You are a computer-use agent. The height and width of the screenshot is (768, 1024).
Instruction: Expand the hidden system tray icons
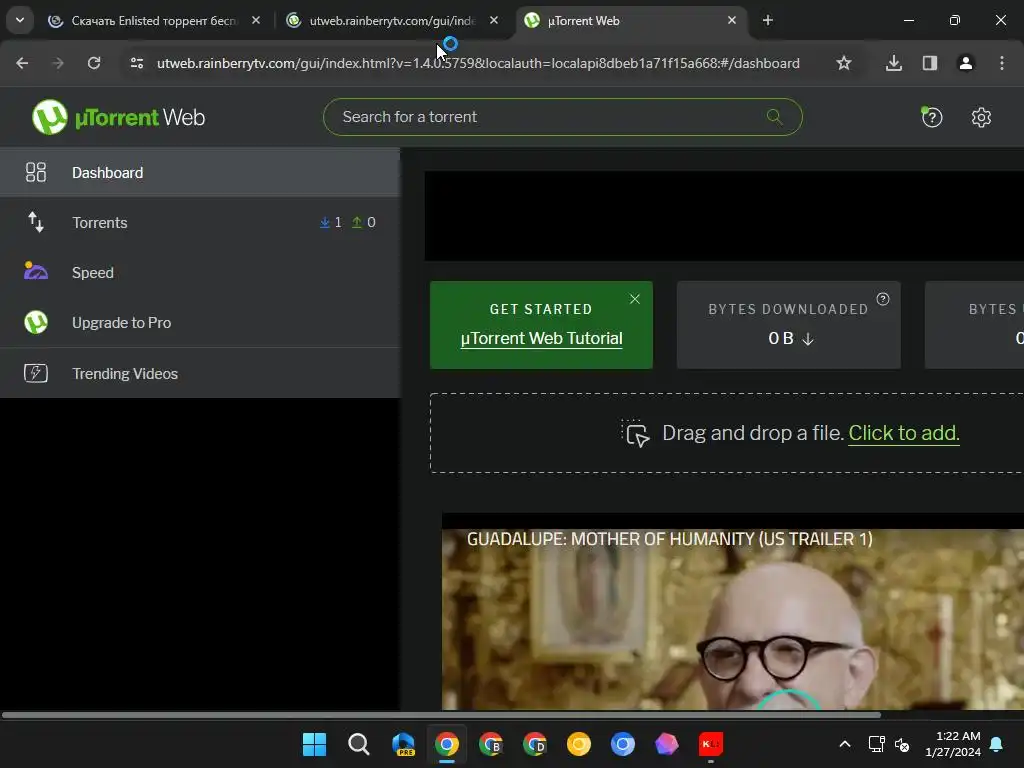844,744
